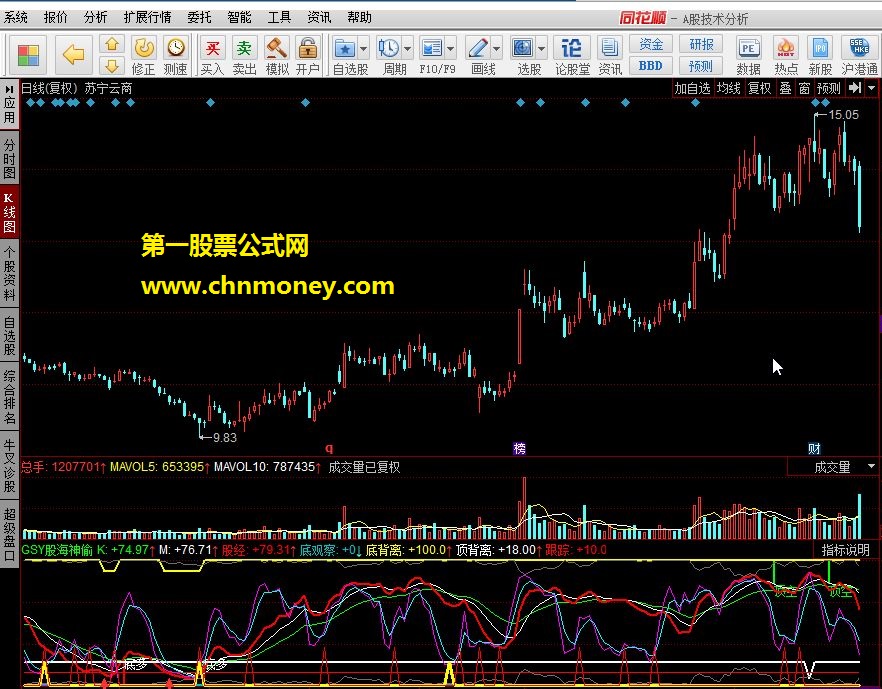882x689 pixels.
Task: Toggle the chart's 预测 forecast button
Action: click(x=829, y=88)
